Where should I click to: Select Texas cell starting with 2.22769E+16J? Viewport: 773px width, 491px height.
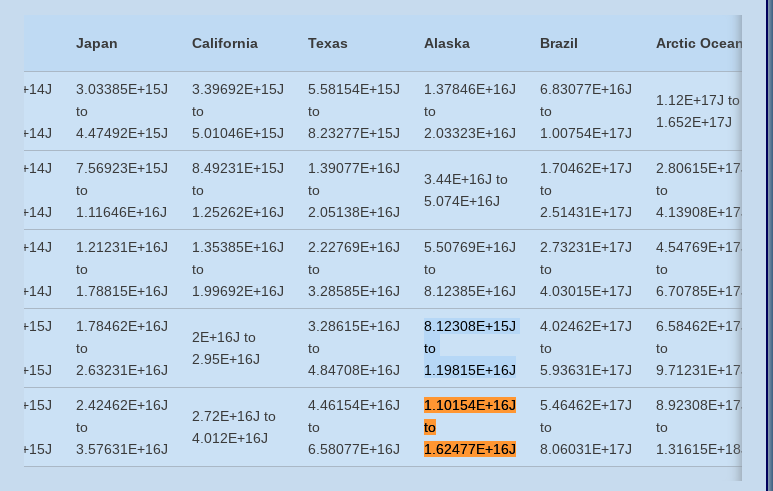point(354,269)
